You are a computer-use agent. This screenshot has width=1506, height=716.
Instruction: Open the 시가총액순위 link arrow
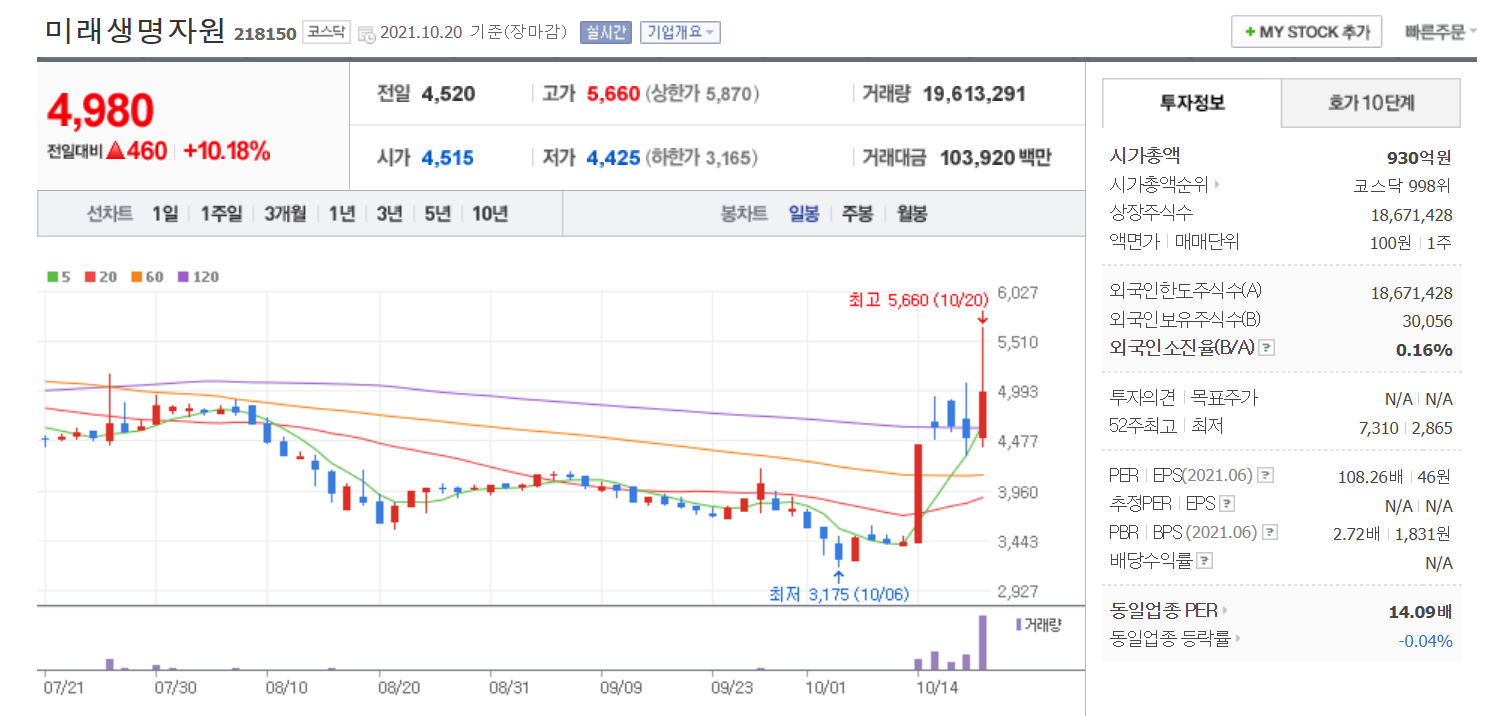[x=1217, y=185]
